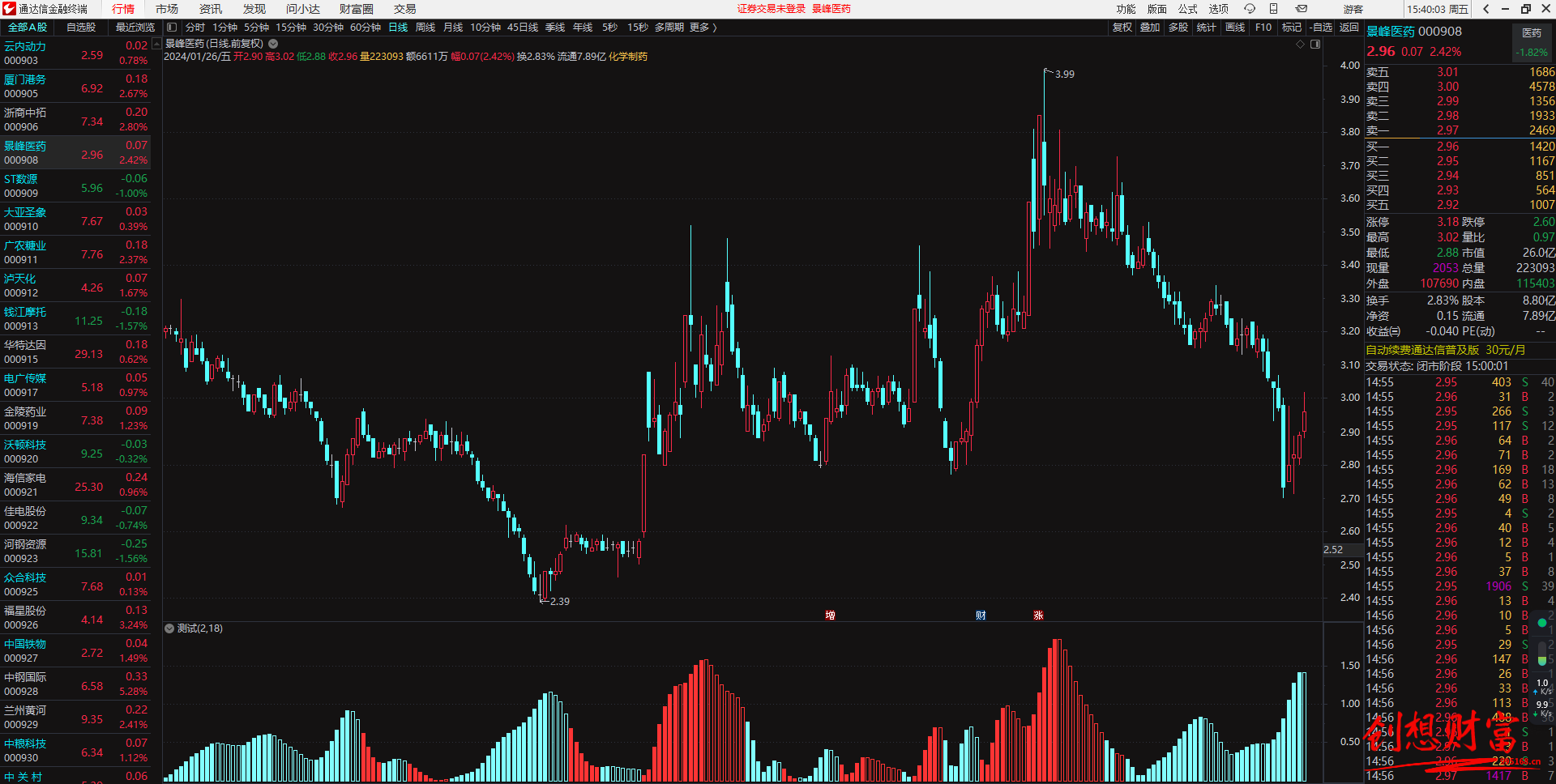Select the 30分钟 timeframe
The image size is (1556, 784).
[328, 28]
